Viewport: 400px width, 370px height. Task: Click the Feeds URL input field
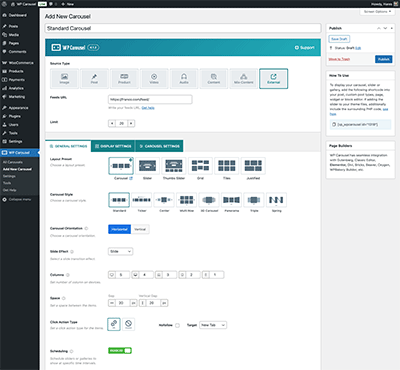click(150, 99)
